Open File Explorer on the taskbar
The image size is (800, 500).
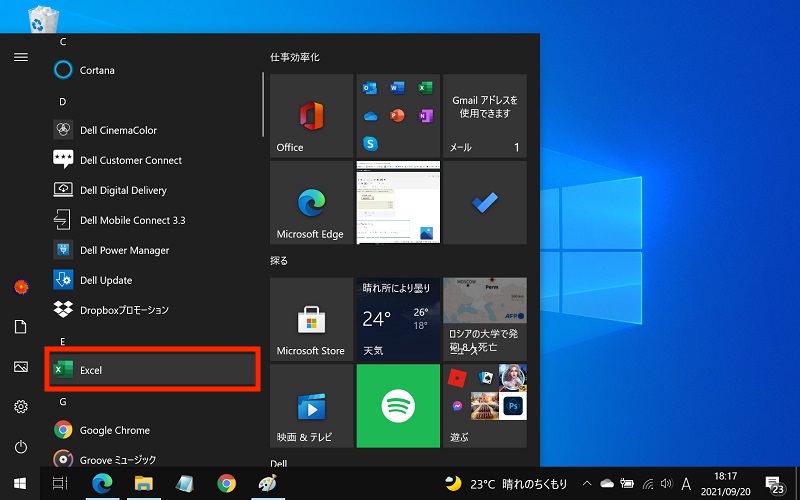point(143,484)
